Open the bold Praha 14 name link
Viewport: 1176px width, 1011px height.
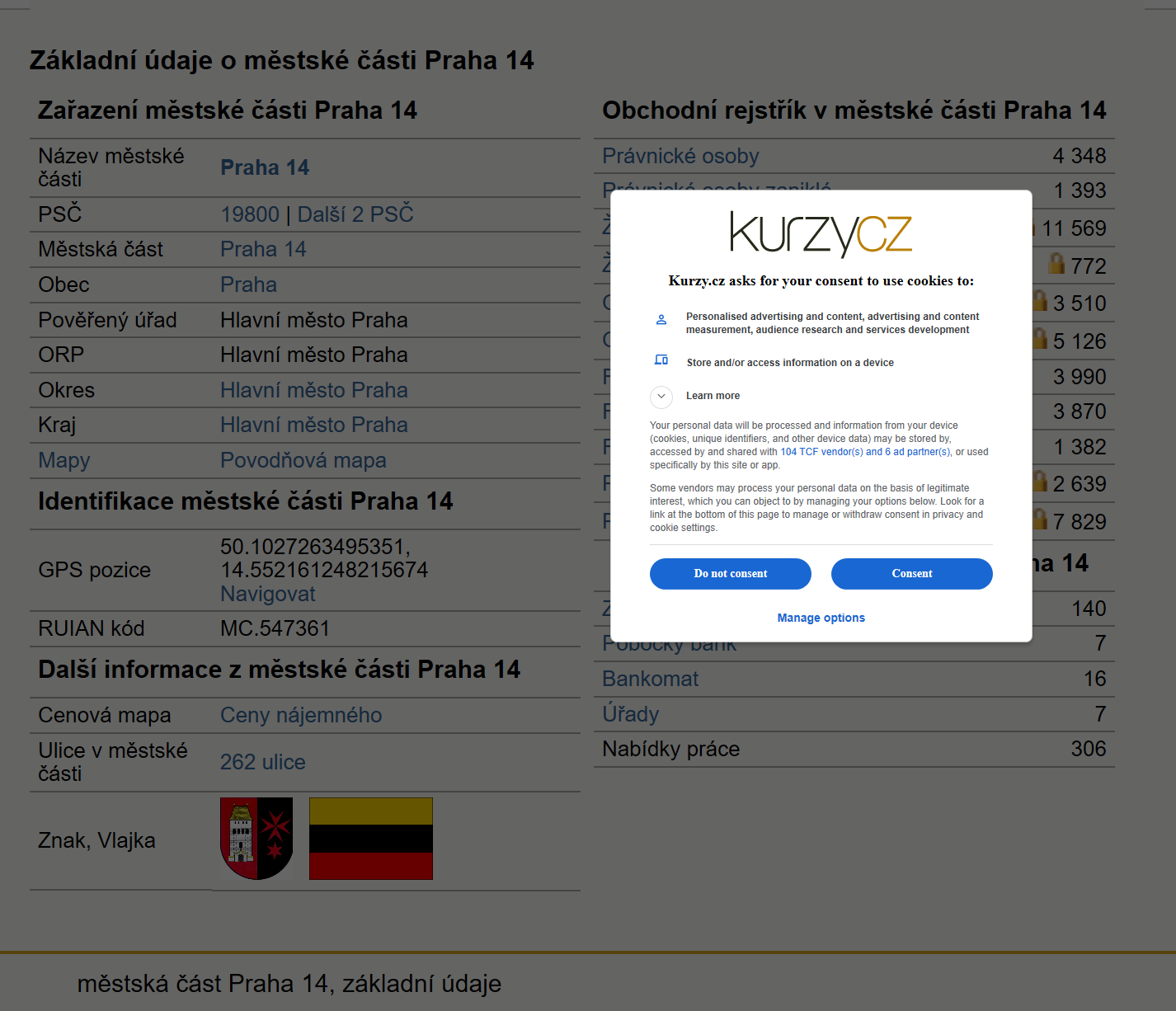[265, 167]
